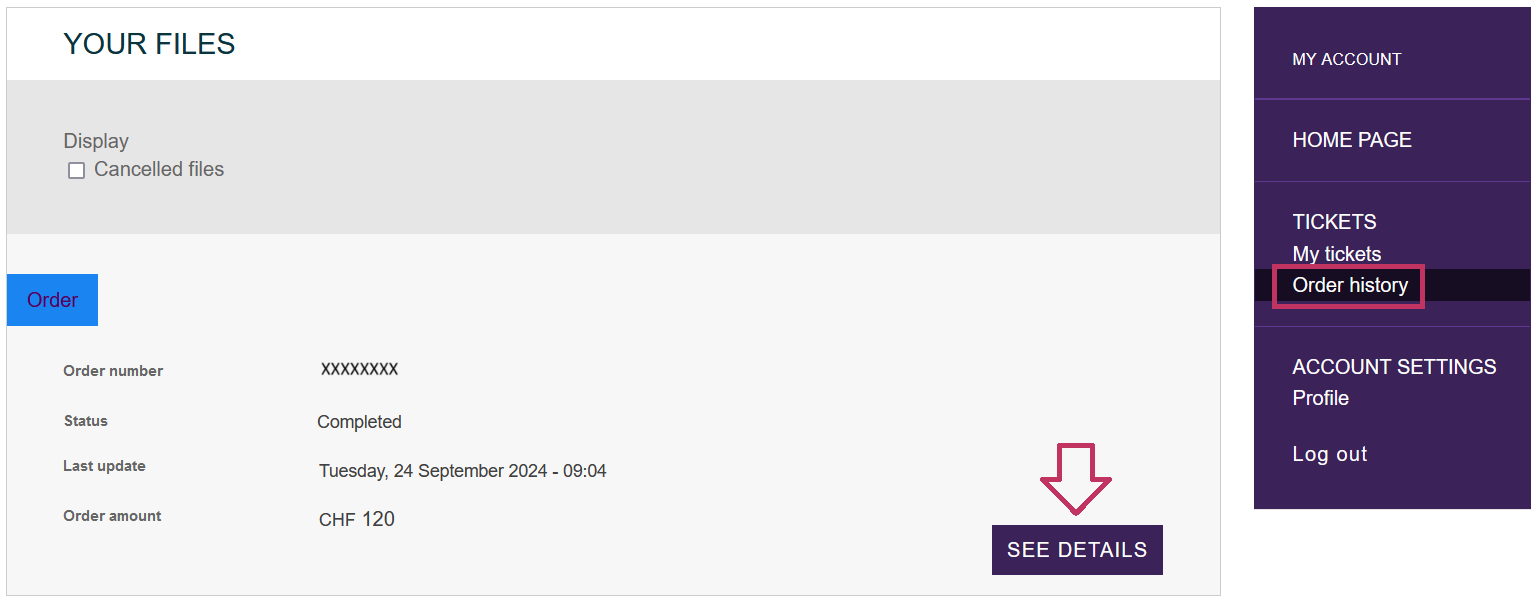Click the ACCOUNT SETTINGS section heading
The width and height of the screenshot is (1540, 601).
point(1394,367)
